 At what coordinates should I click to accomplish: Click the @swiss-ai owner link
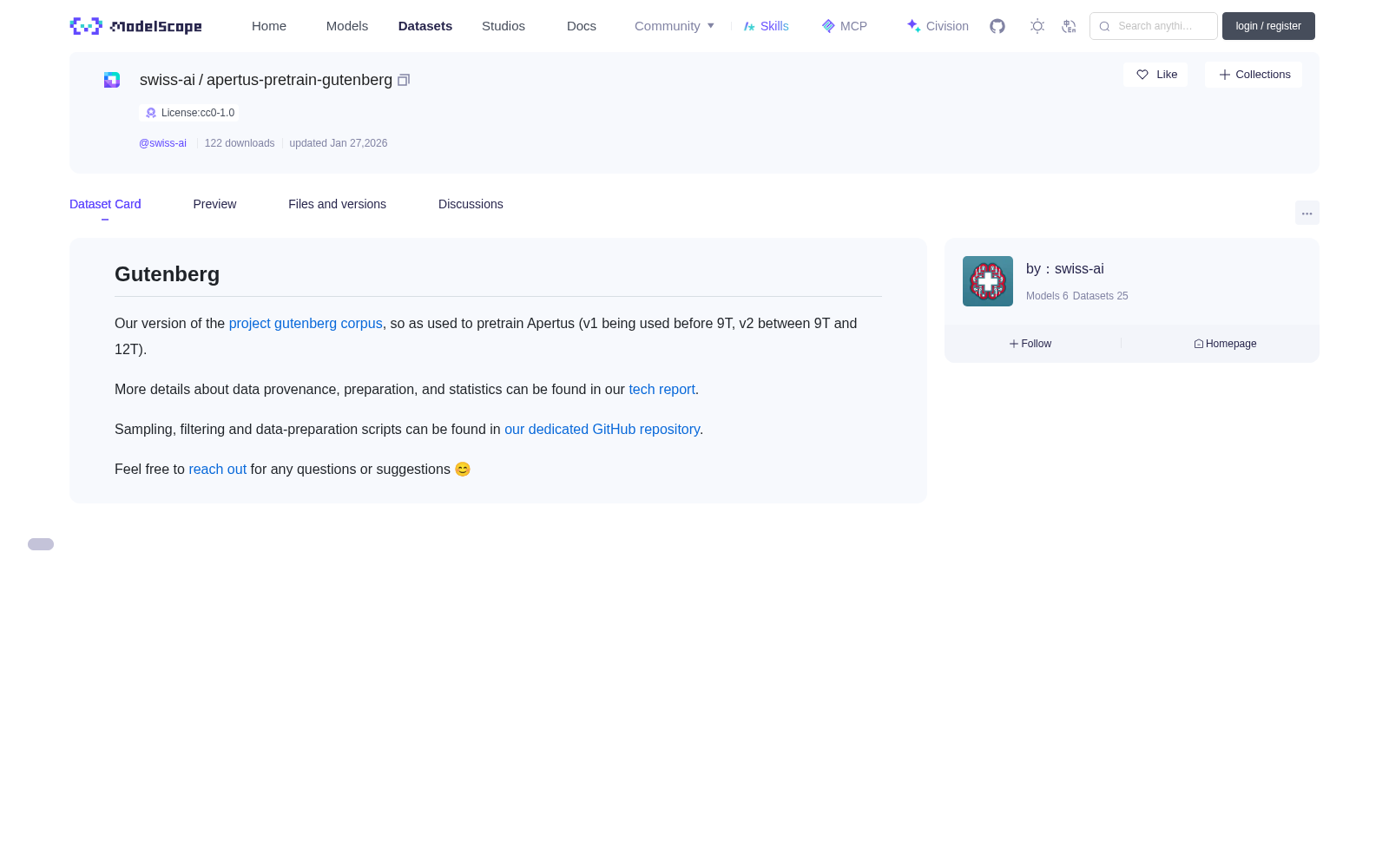162,143
